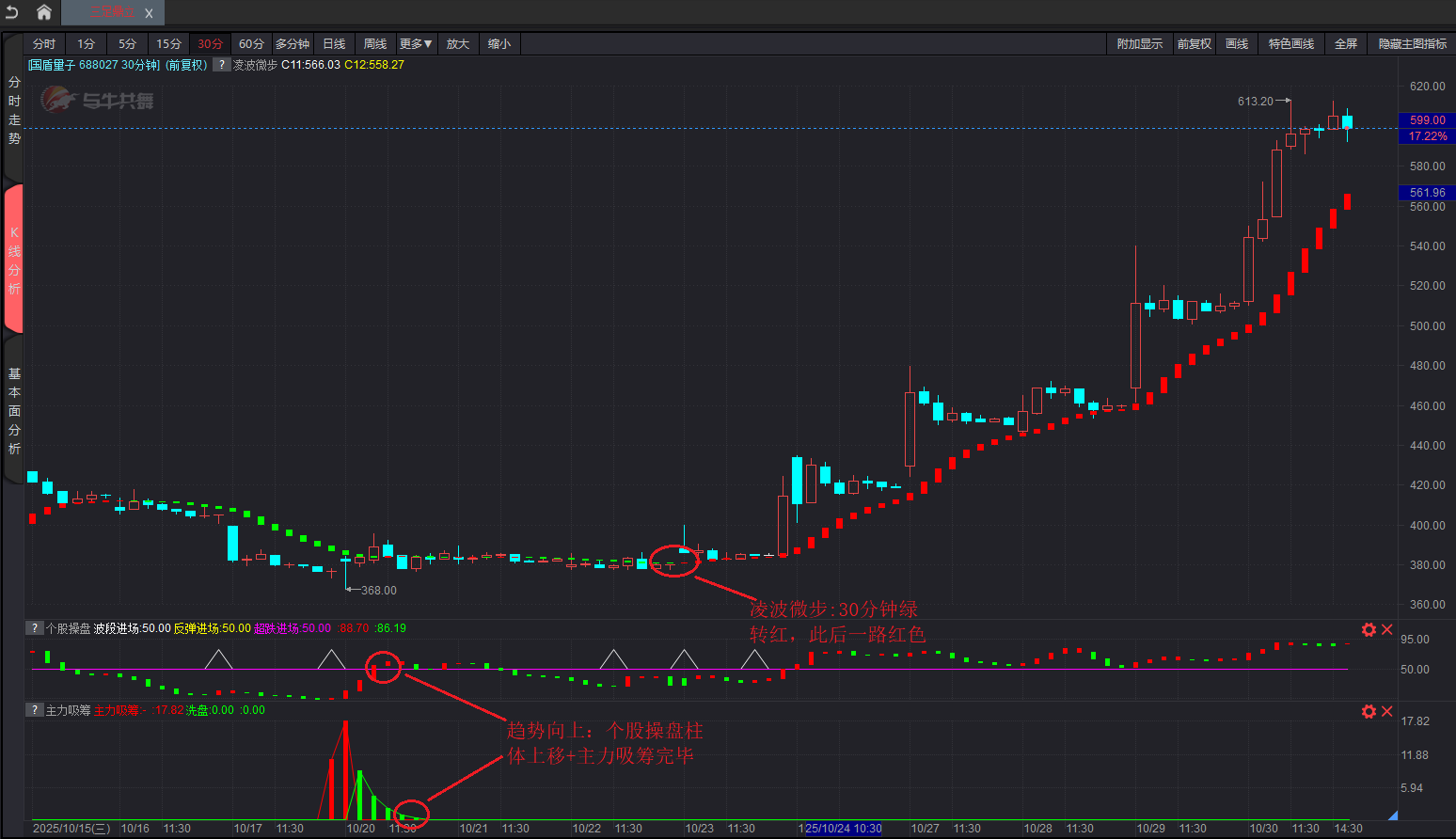Screen dimensions: 1456x839
Task: Open the 附加显示 options
Action: (x=1139, y=44)
